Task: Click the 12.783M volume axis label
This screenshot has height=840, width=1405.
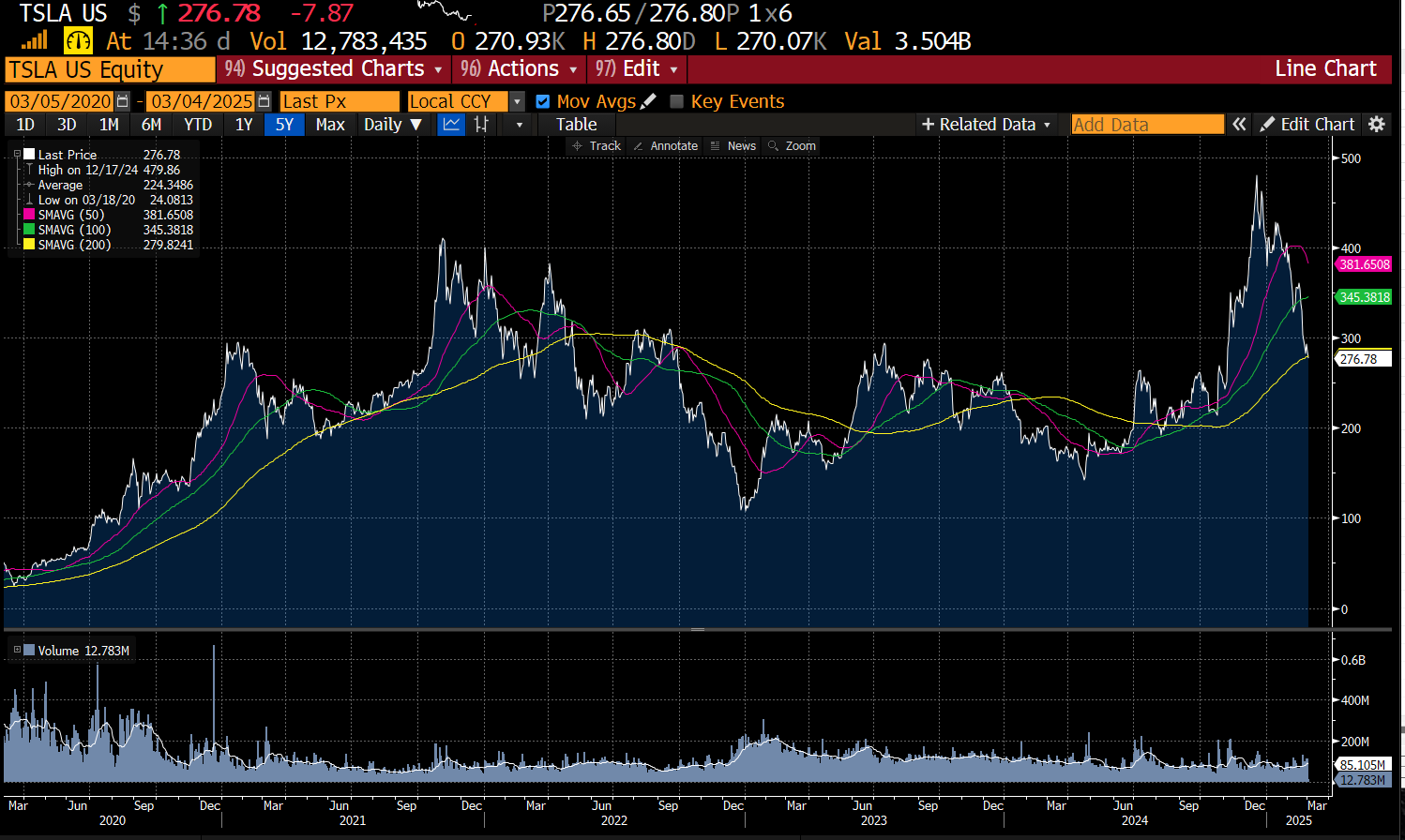Action: [x=1362, y=780]
